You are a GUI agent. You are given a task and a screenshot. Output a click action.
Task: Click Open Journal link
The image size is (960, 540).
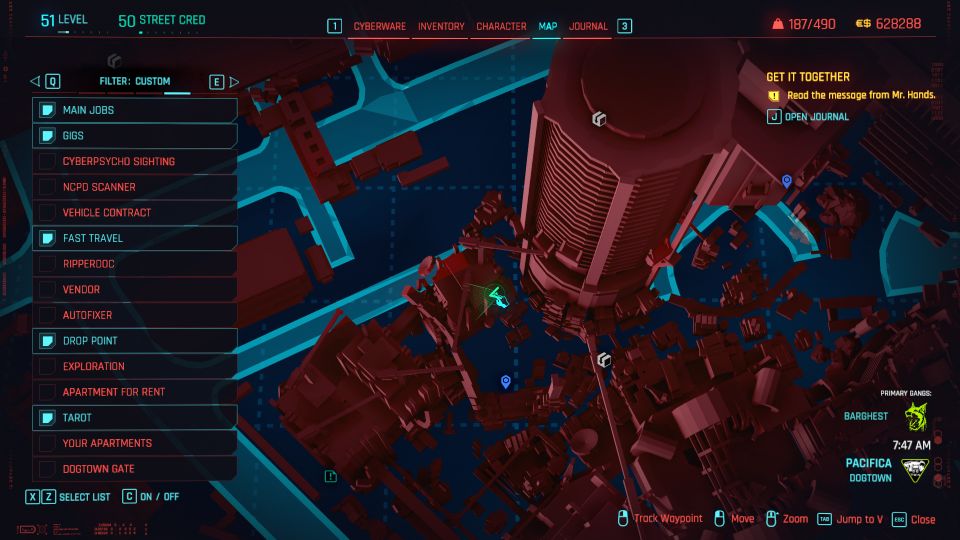(817, 117)
